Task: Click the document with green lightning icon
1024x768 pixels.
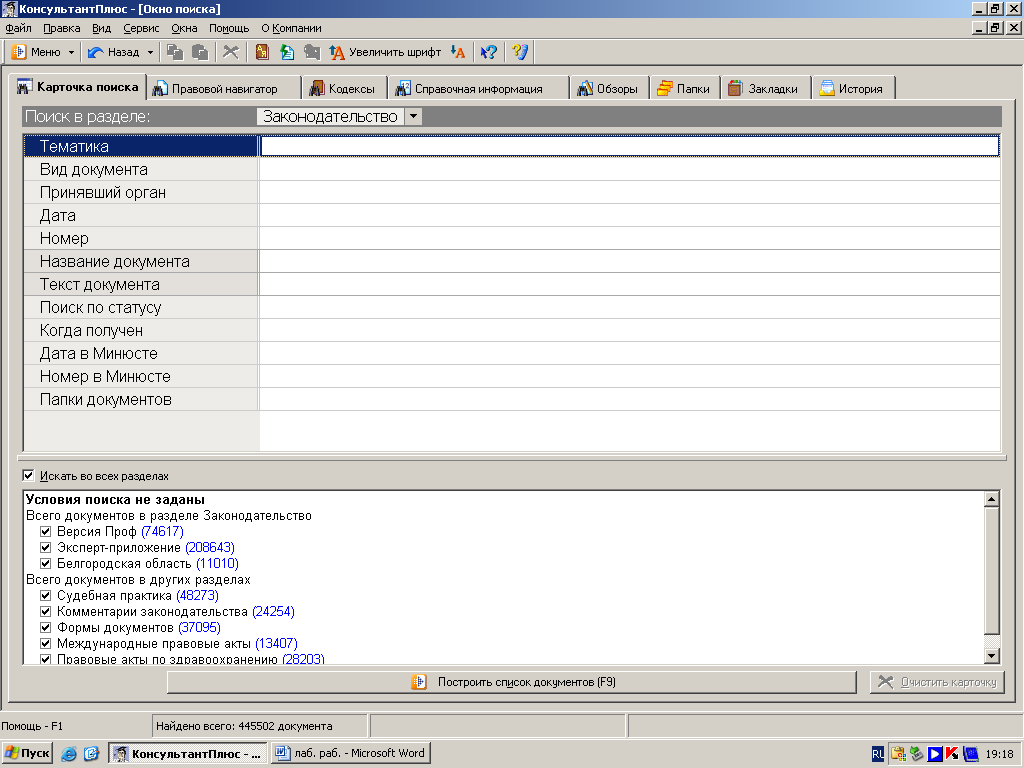Action: 287,52
